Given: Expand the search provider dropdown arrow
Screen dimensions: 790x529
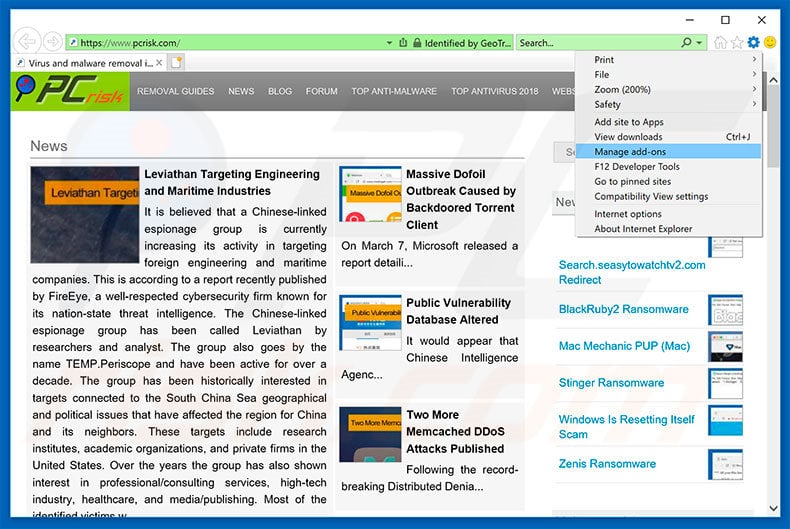Looking at the screenshot, I should pos(699,43).
